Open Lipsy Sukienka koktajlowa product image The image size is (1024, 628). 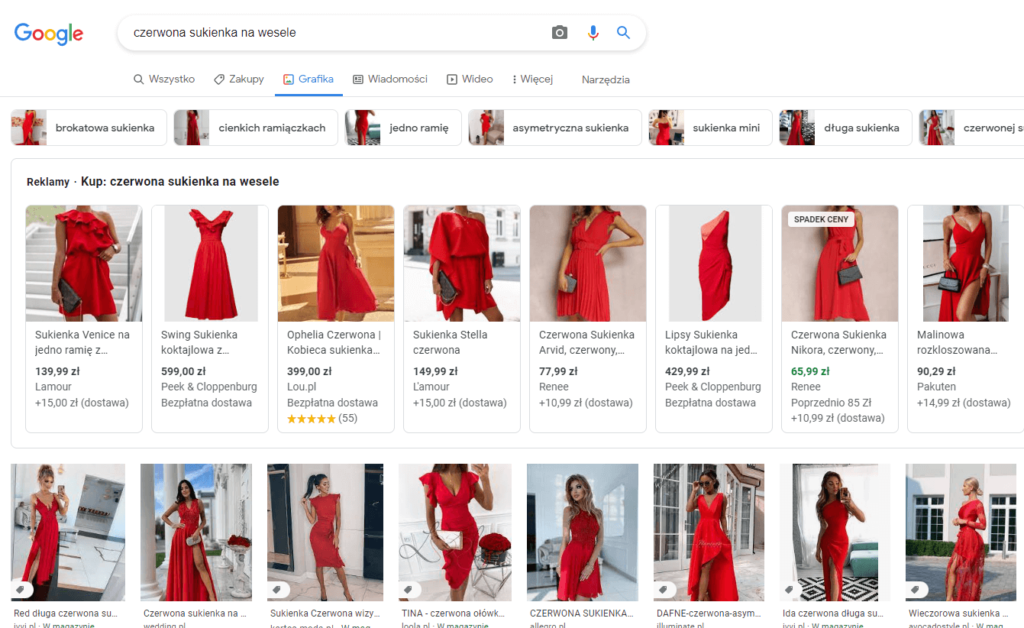coord(714,263)
